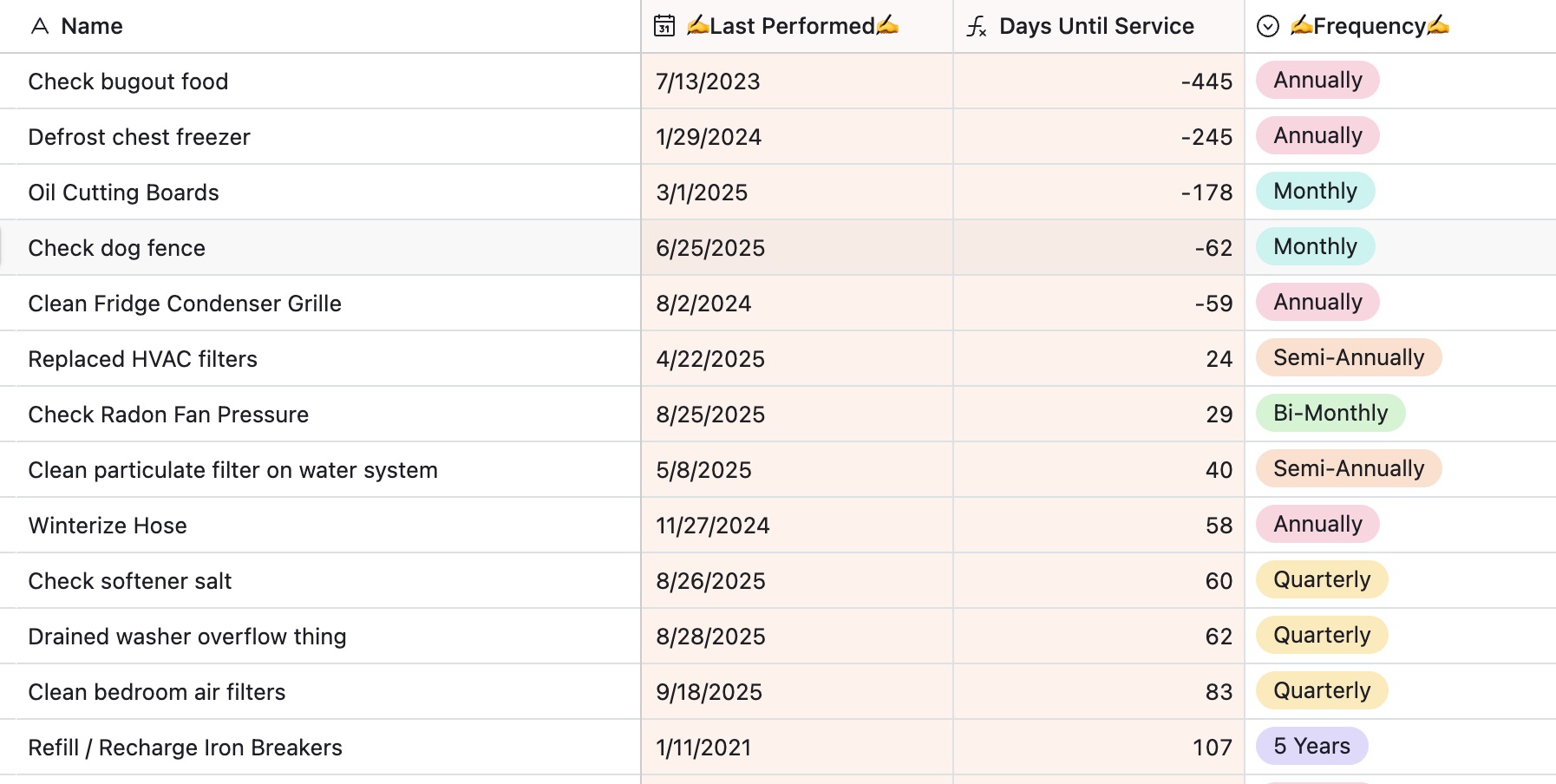The height and width of the screenshot is (784, 1556).
Task: Open the Name column header
Action: click(x=92, y=26)
